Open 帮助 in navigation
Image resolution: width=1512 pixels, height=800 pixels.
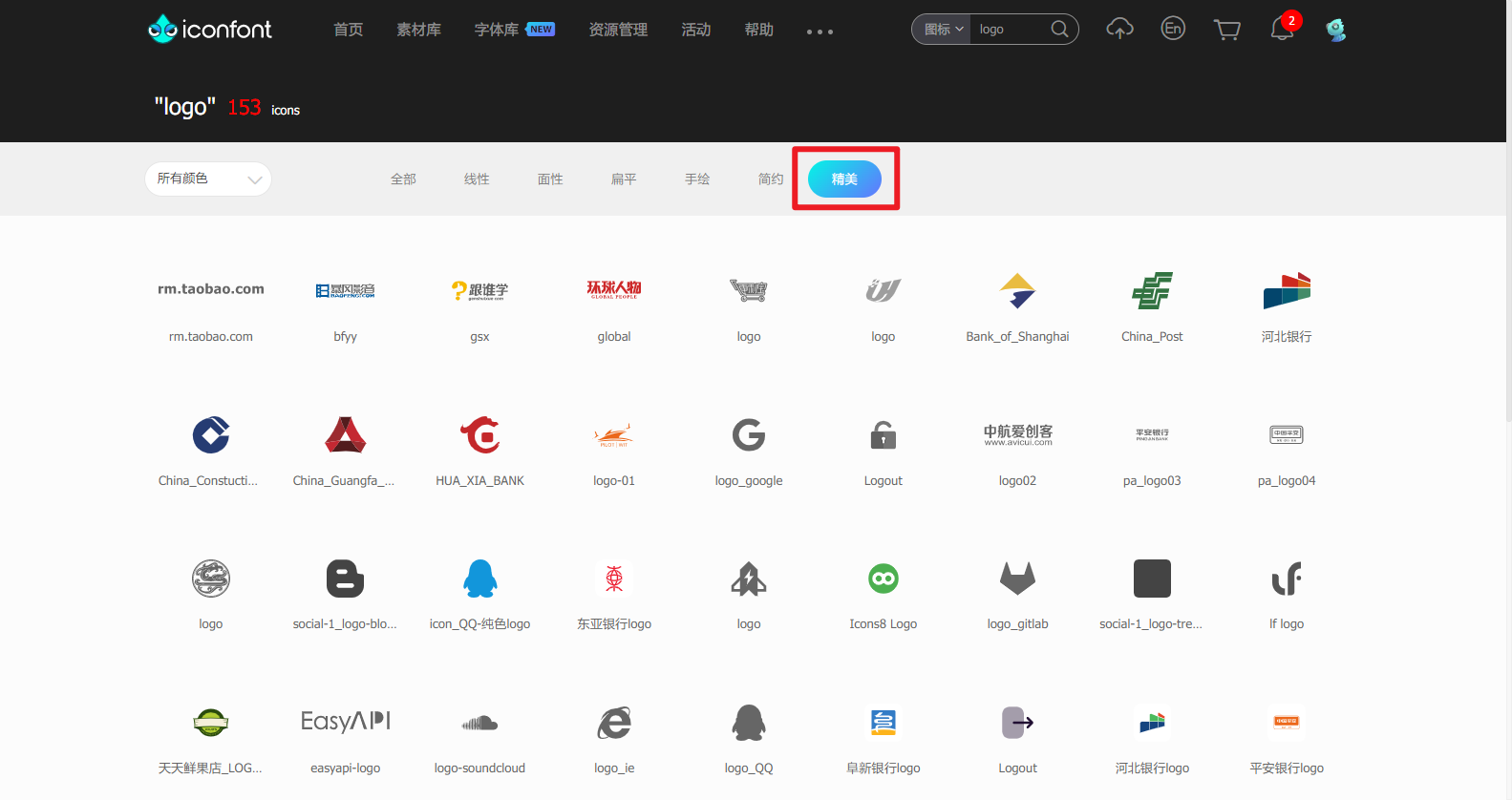759,30
